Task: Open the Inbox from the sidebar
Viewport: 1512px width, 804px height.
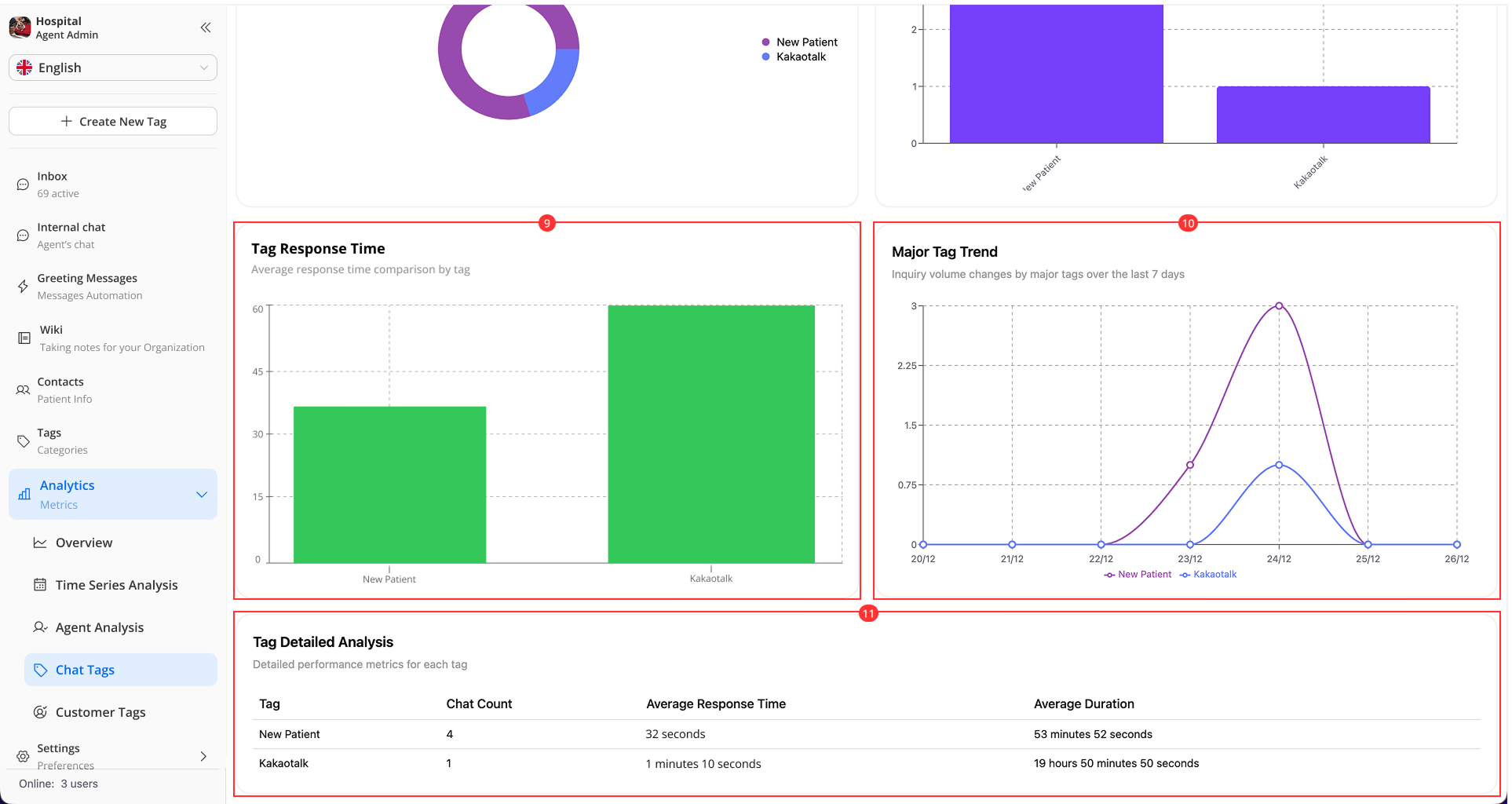Action: [x=52, y=184]
